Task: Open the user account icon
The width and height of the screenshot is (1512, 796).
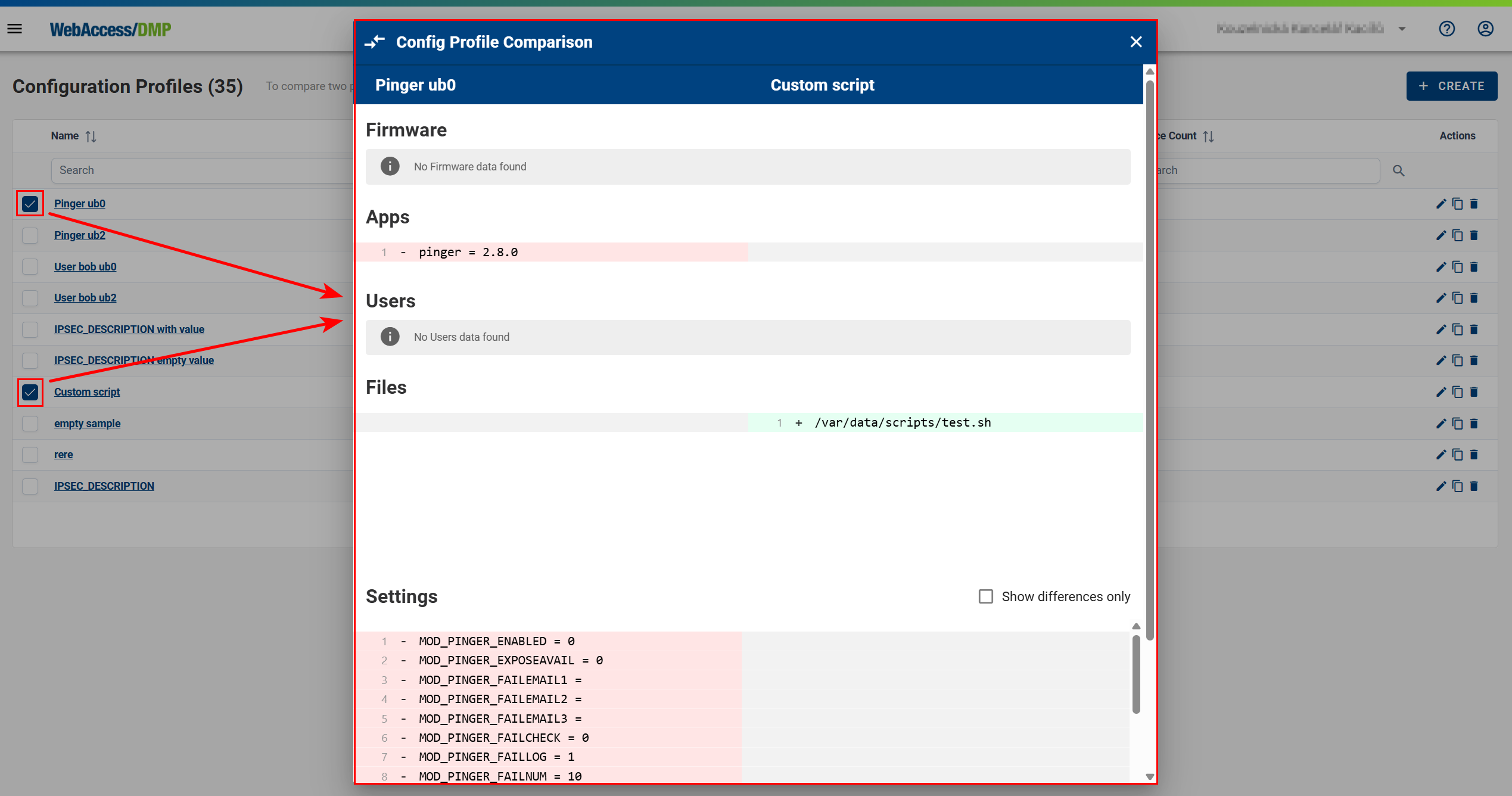Action: (1485, 29)
